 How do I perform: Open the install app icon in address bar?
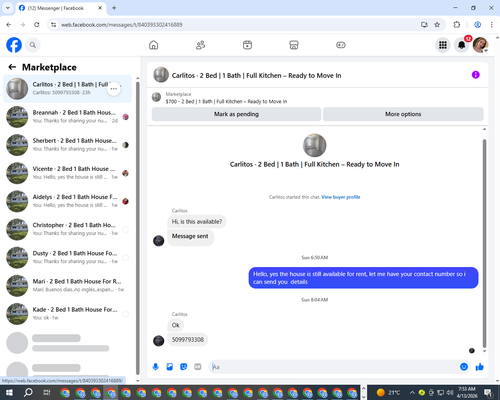(x=424, y=25)
